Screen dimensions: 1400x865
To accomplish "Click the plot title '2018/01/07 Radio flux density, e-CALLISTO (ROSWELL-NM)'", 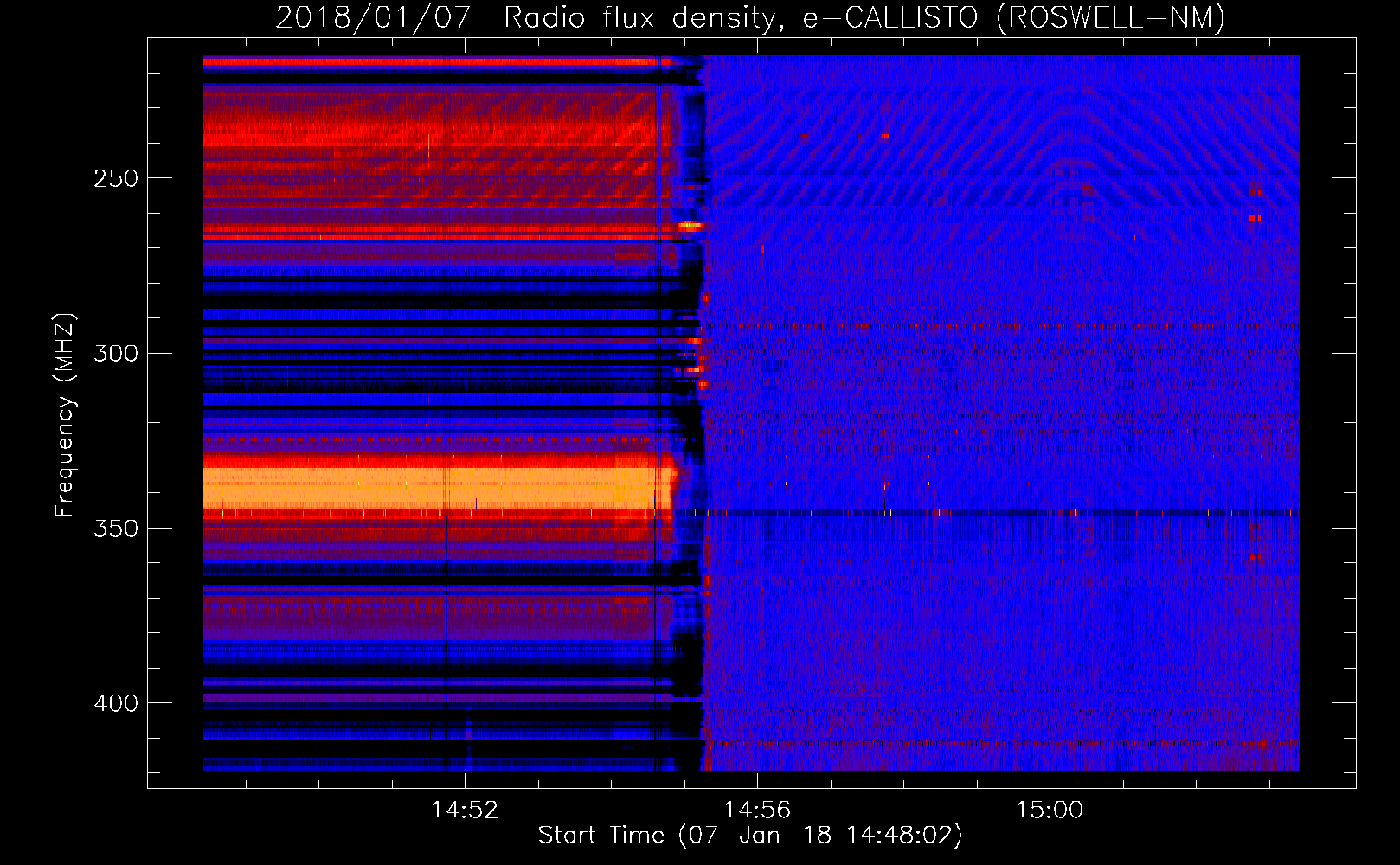I will point(750,17).
